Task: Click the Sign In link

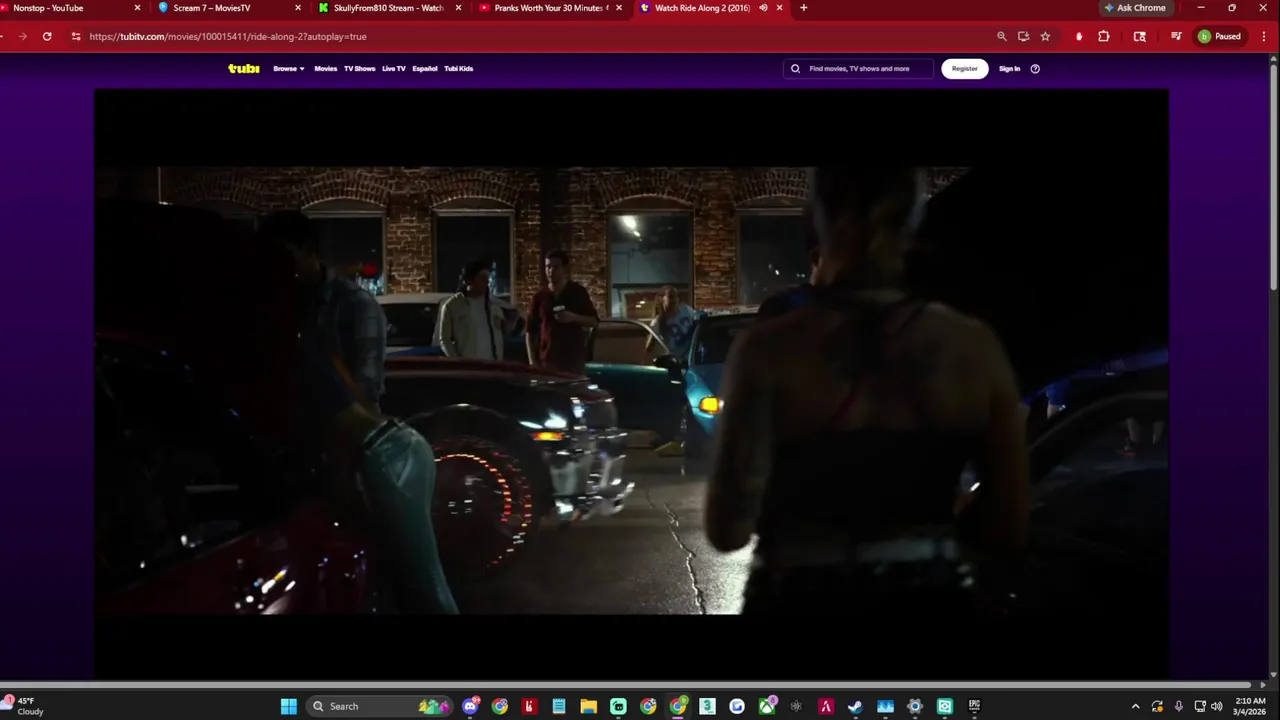Action: 1010,69
